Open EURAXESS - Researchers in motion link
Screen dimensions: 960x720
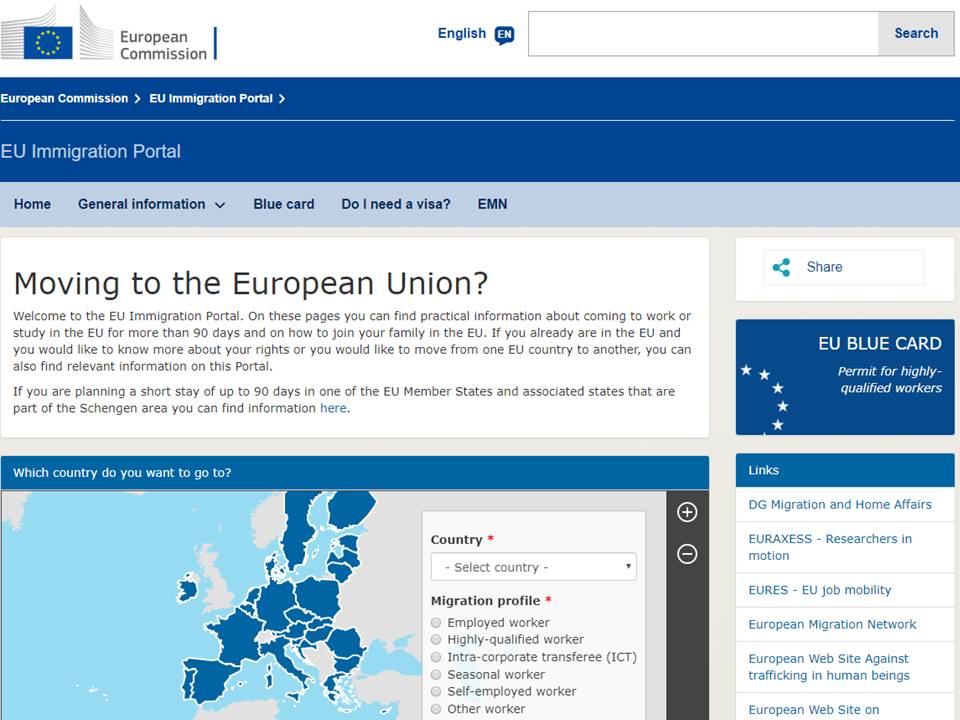(830, 547)
